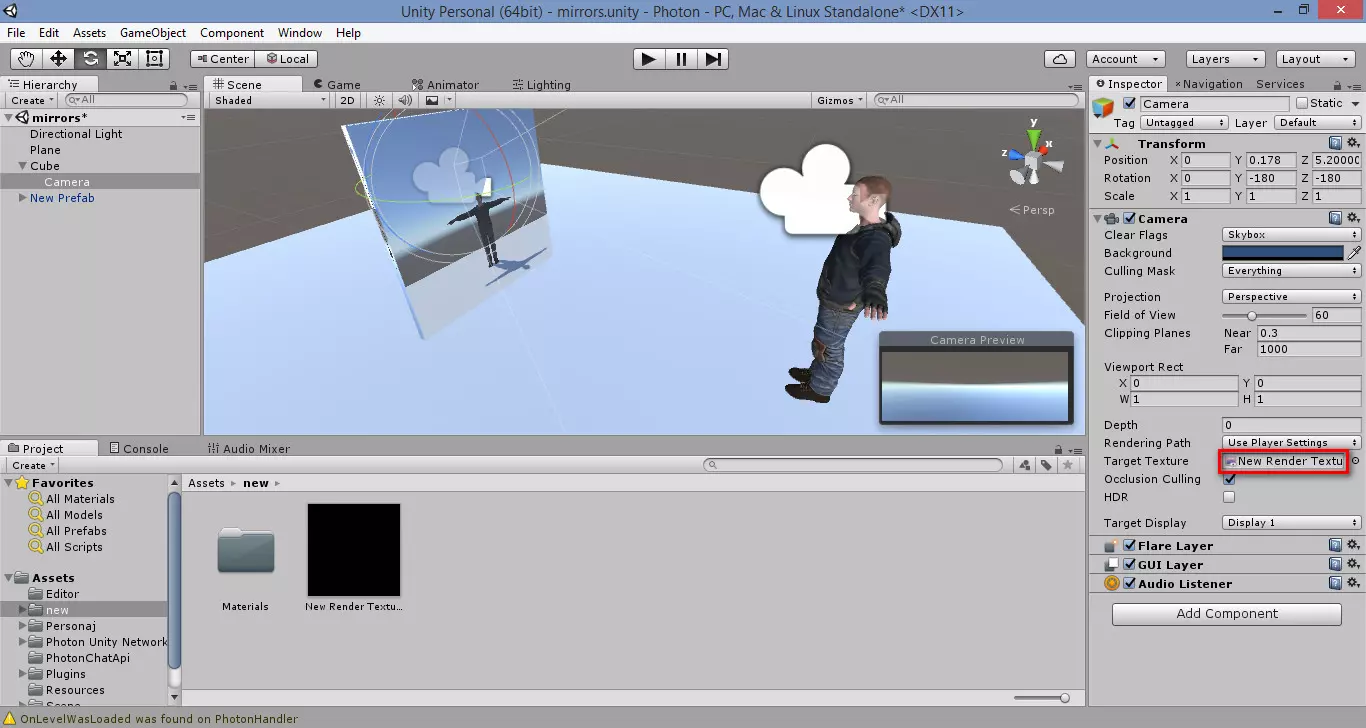Toggle the Static checkbox
This screenshot has height=728, width=1366.
tap(1302, 103)
